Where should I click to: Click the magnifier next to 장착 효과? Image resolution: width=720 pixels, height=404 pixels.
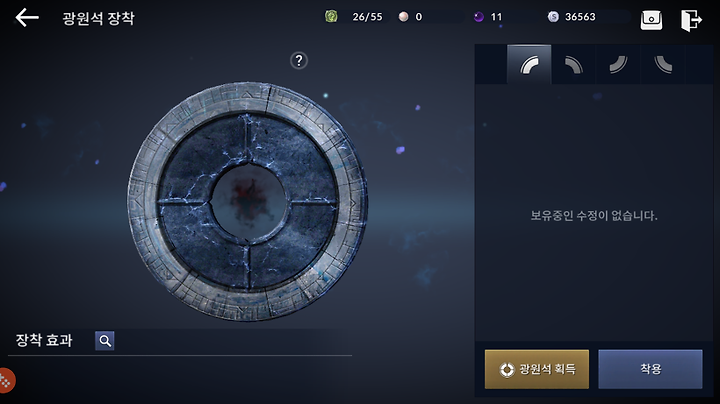(x=105, y=341)
